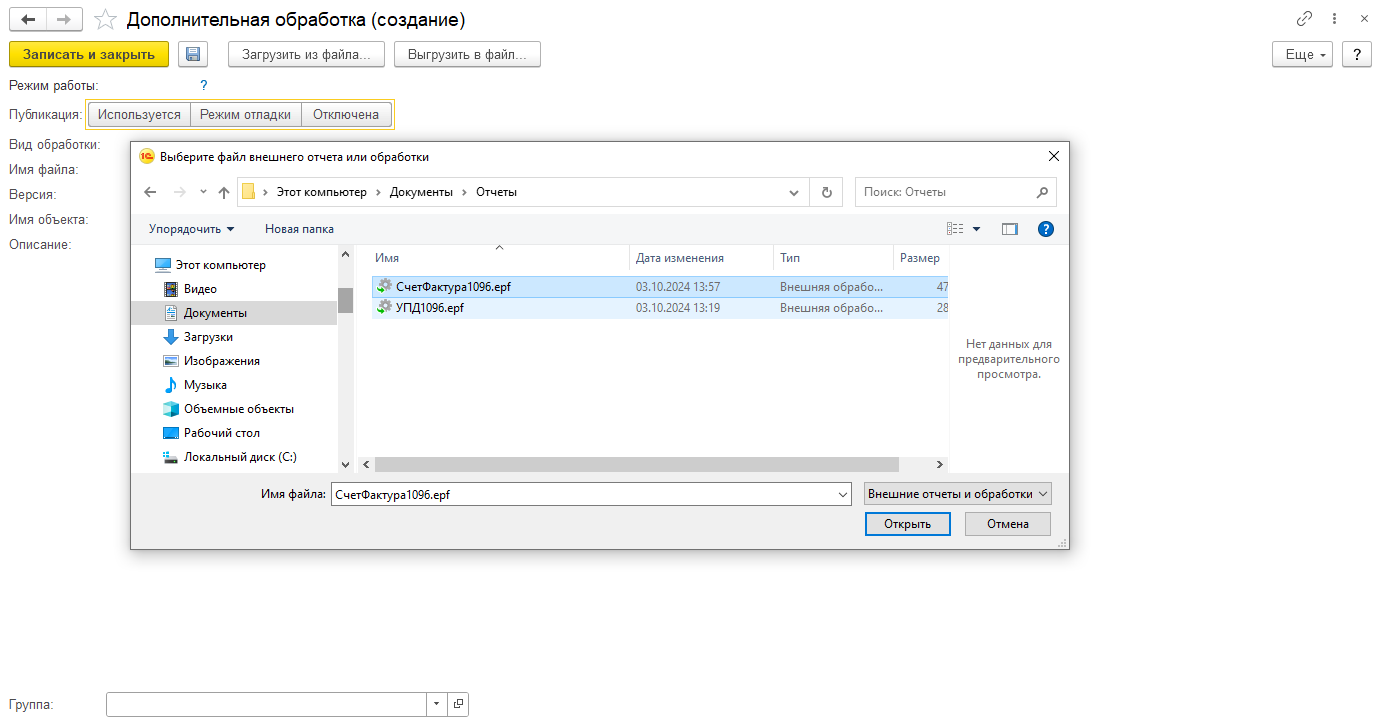This screenshot has width=1380, height=724.
Task: Open the three-dot menu in title area
Action: click(x=1335, y=19)
